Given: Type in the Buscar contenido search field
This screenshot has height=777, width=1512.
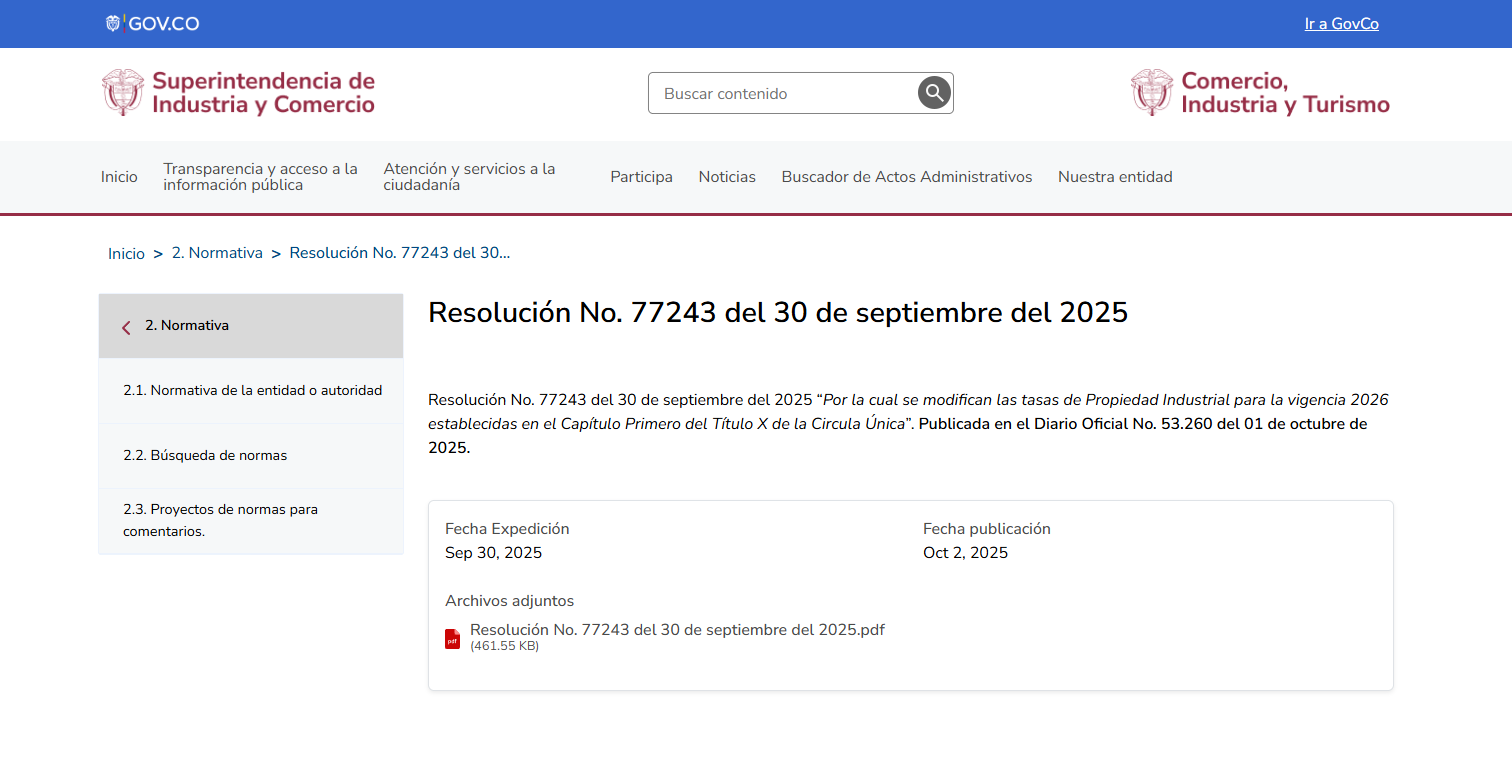Looking at the screenshot, I should [x=785, y=93].
